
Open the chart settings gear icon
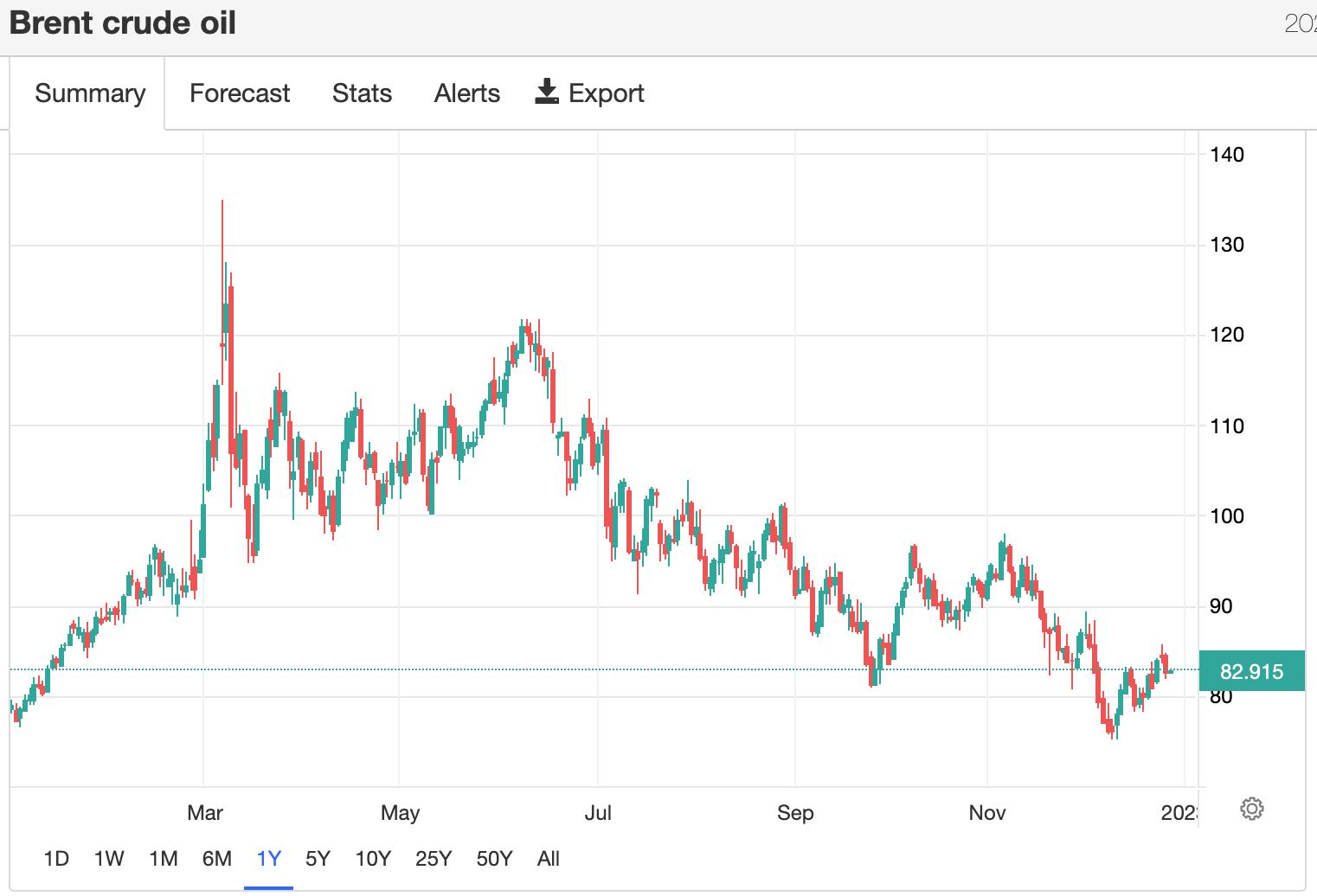click(x=1251, y=809)
